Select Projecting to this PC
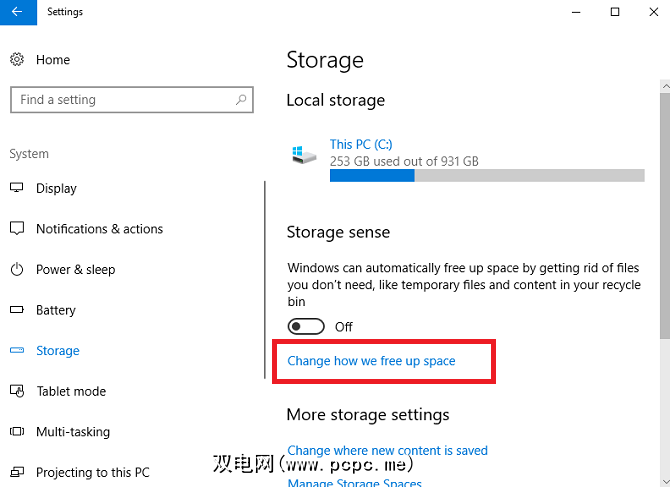This screenshot has height=487, width=670. 92,472
